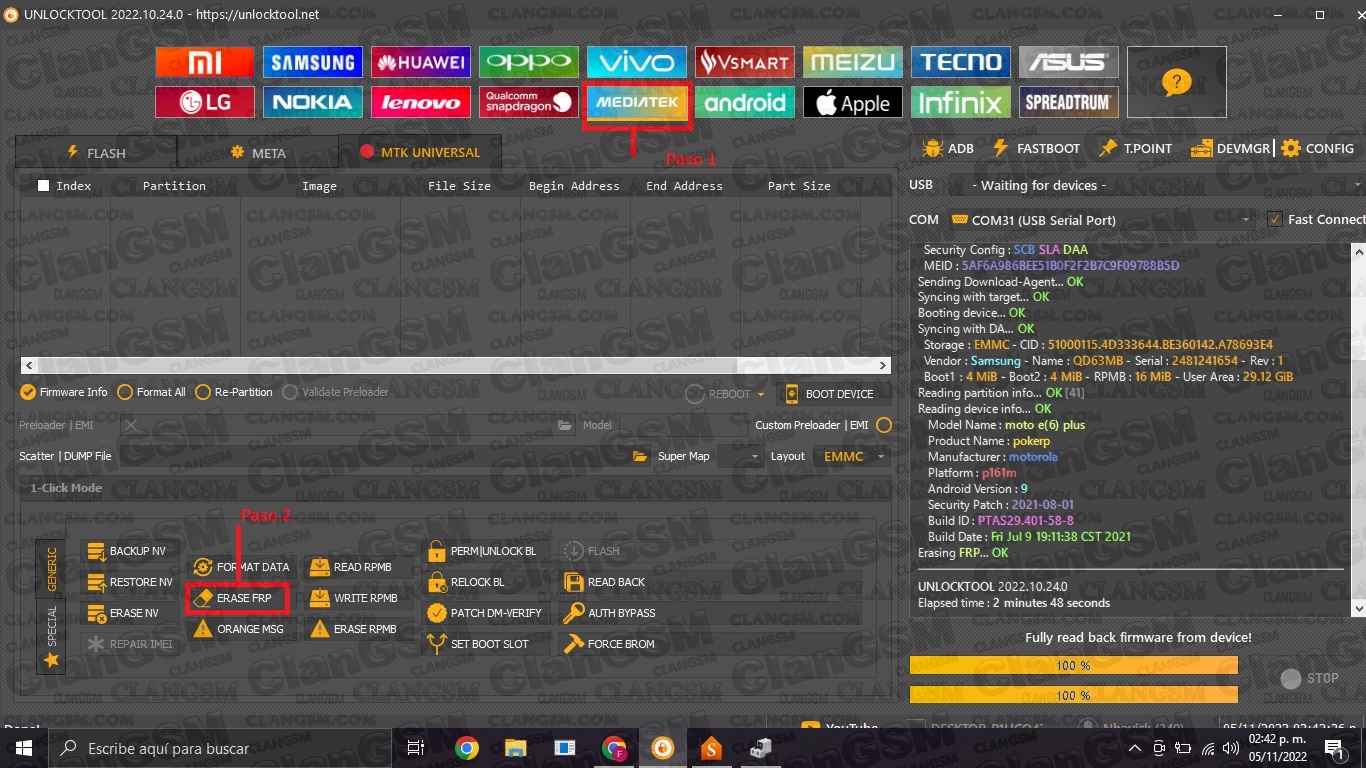This screenshot has width=1366, height=768.
Task: Click the Auth Bypass key icon
Action: coord(574,613)
